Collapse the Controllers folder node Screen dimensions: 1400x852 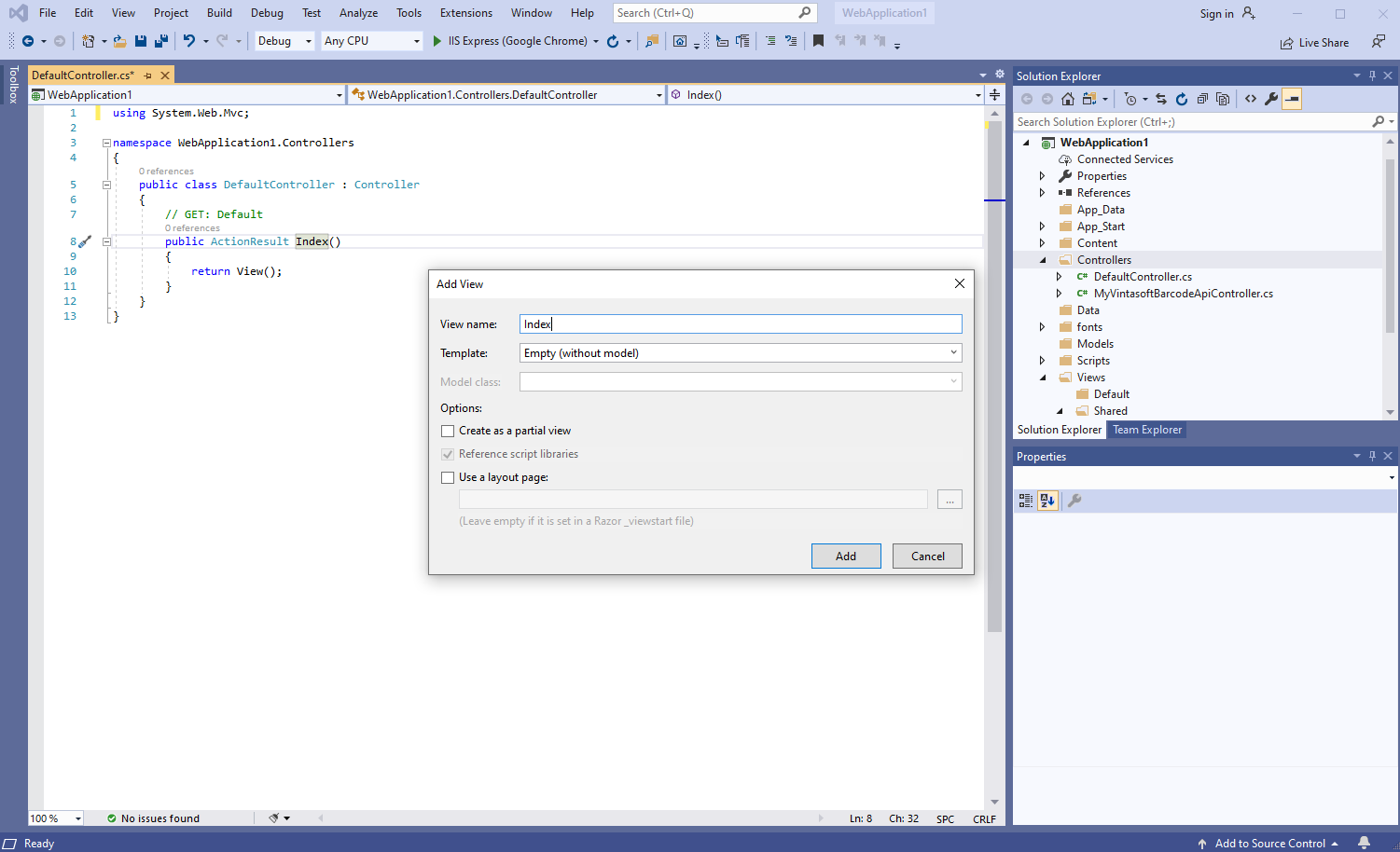[1043, 260]
